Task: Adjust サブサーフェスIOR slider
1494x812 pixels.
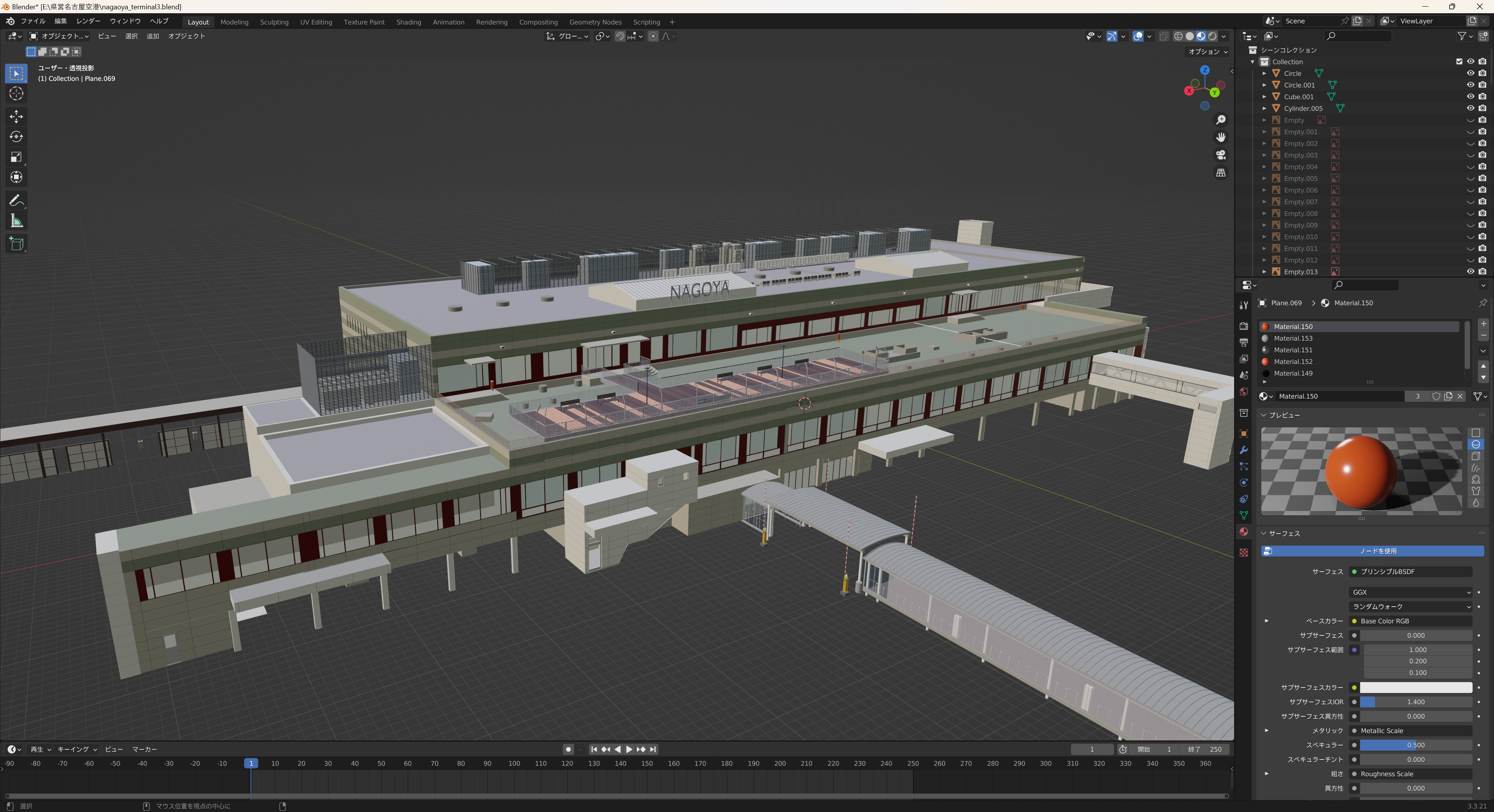Action: 1416,702
